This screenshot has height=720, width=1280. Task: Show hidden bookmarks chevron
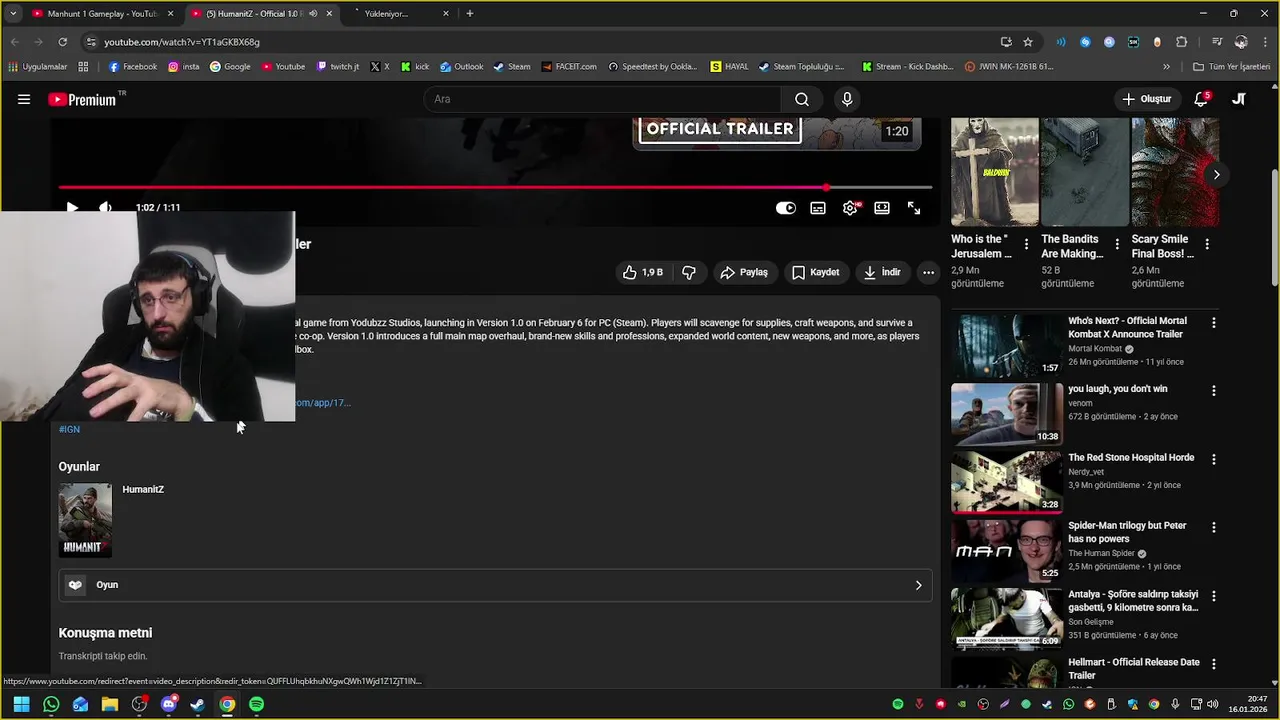(x=1166, y=67)
